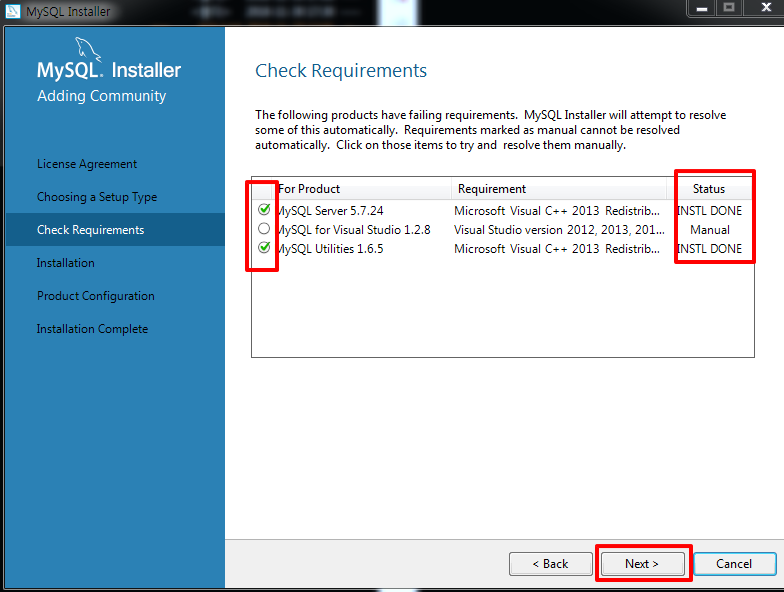This screenshot has width=784, height=592.
Task: Select the MySQL Utilities 1.6.5 row
Action: pyautogui.click(x=502, y=248)
